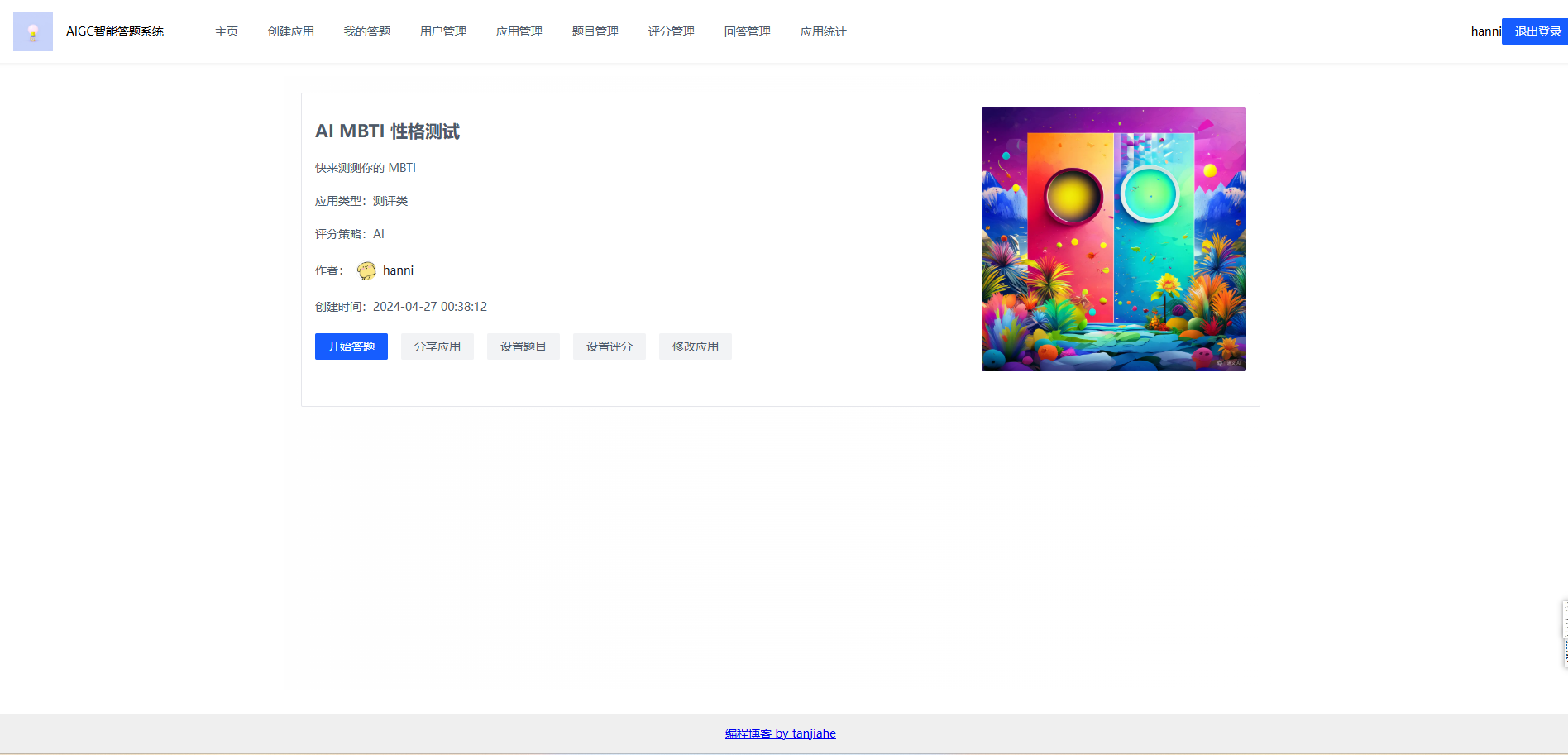Open 评分管理 from the navigation bar
This screenshot has height=755, width=1568.
672,31
